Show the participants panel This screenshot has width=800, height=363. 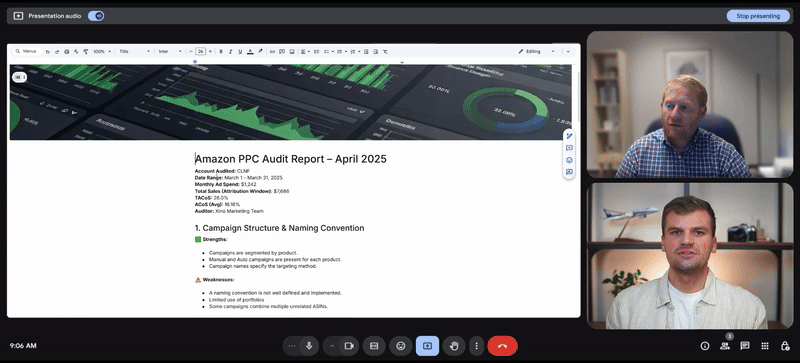724,346
